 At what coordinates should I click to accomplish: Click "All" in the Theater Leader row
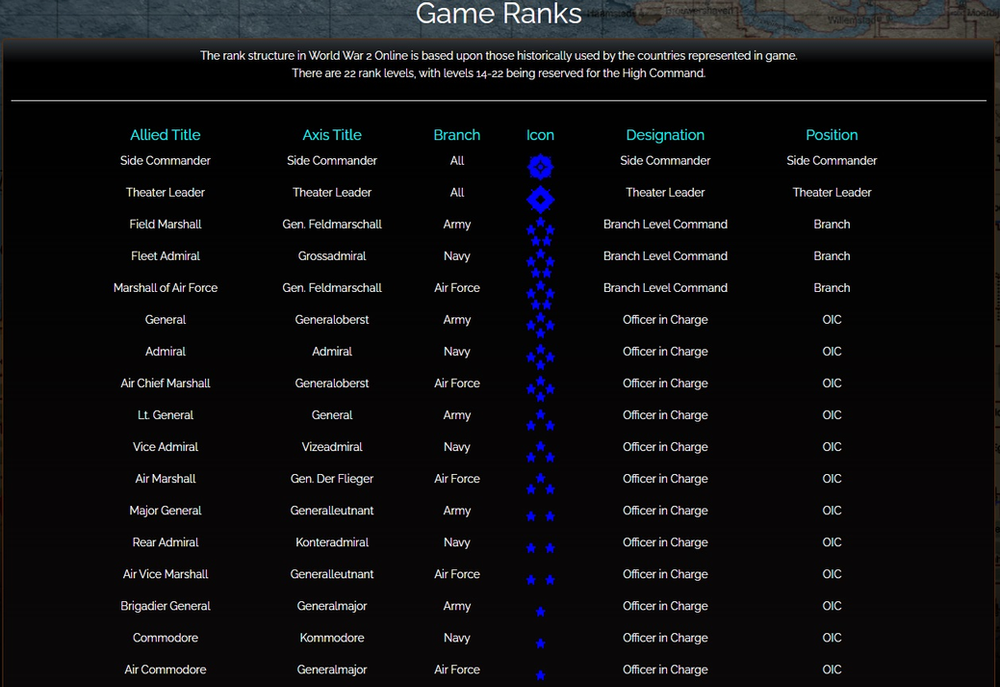click(457, 193)
